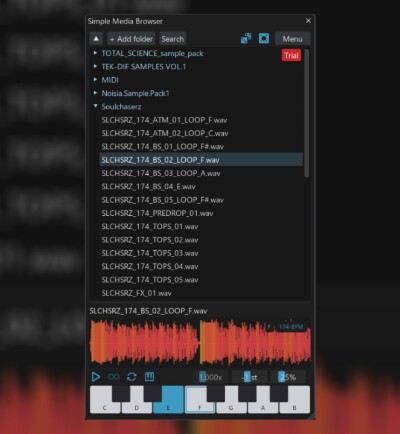The height and width of the screenshot is (434, 400).
Task: Select SLCHSRZ_174_PREDROP_01.wav file
Action: click(x=157, y=213)
